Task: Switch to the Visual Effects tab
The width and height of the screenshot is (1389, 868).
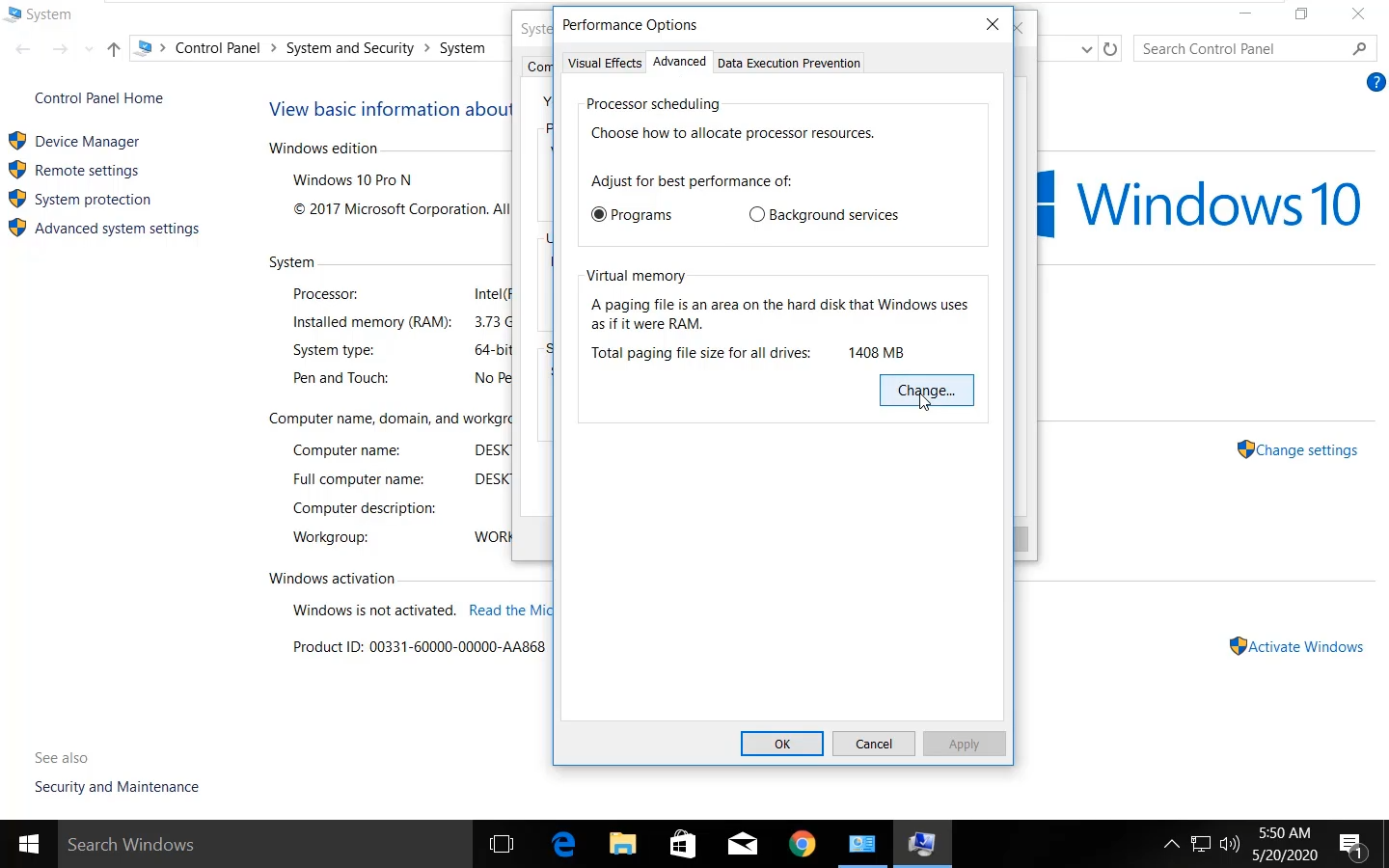Action: tap(605, 64)
